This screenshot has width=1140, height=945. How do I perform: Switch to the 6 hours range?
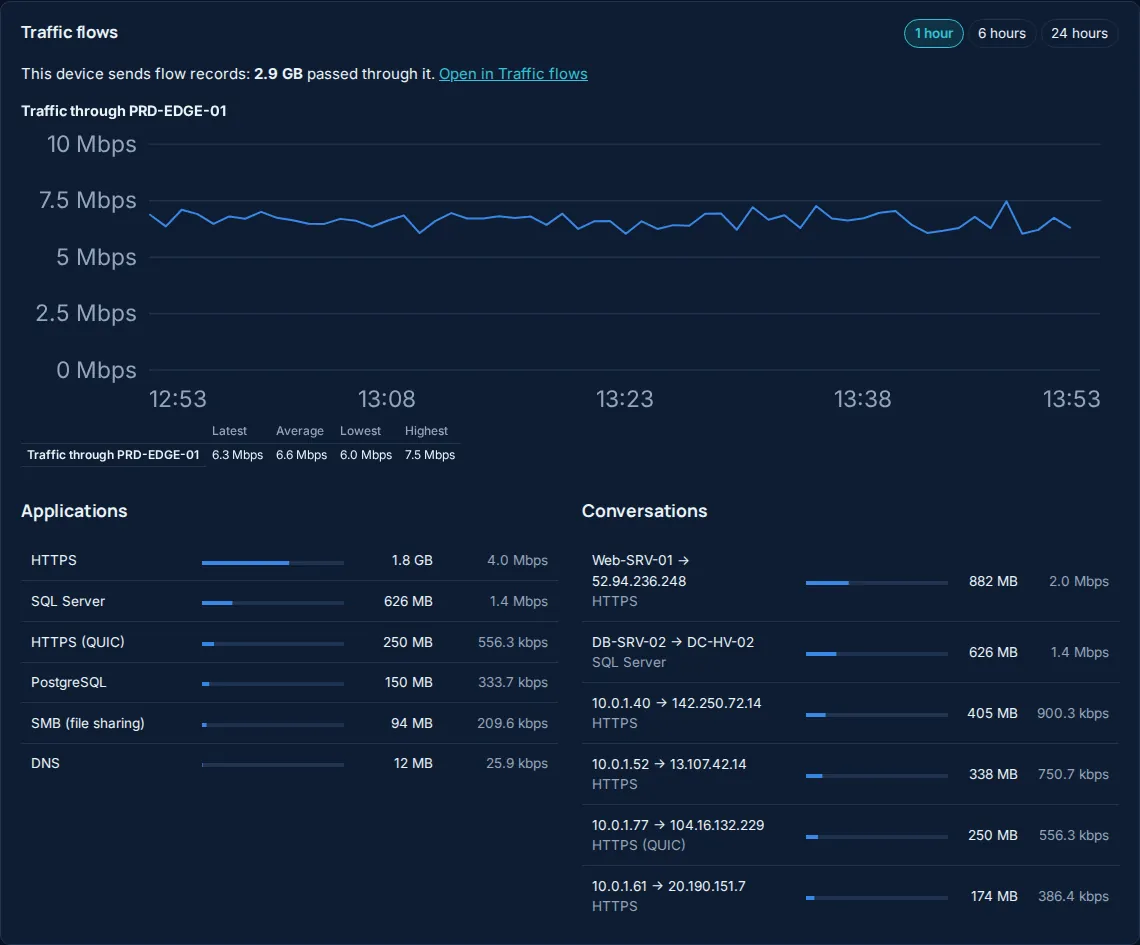tap(1001, 33)
